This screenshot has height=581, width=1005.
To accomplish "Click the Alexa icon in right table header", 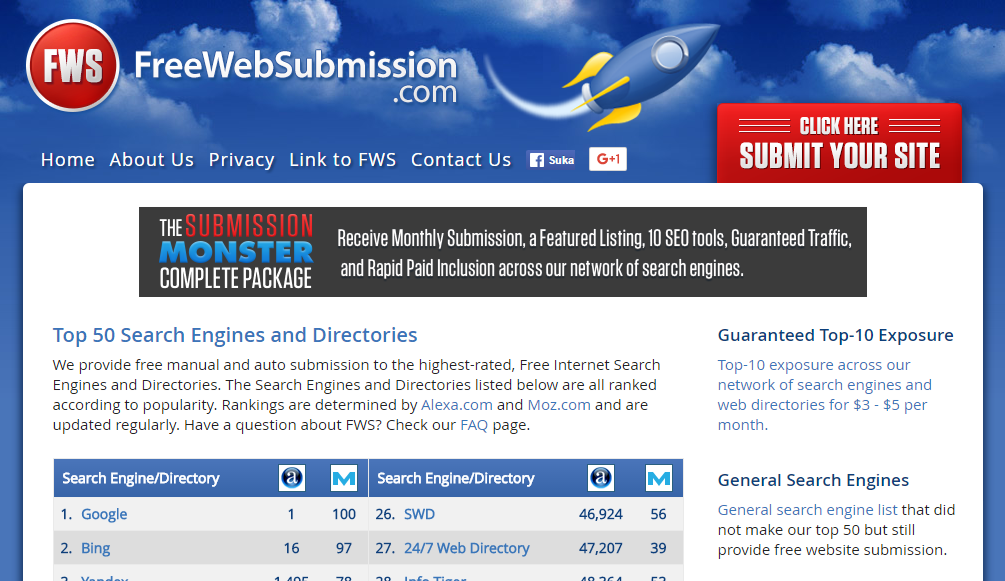I will (x=601, y=478).
